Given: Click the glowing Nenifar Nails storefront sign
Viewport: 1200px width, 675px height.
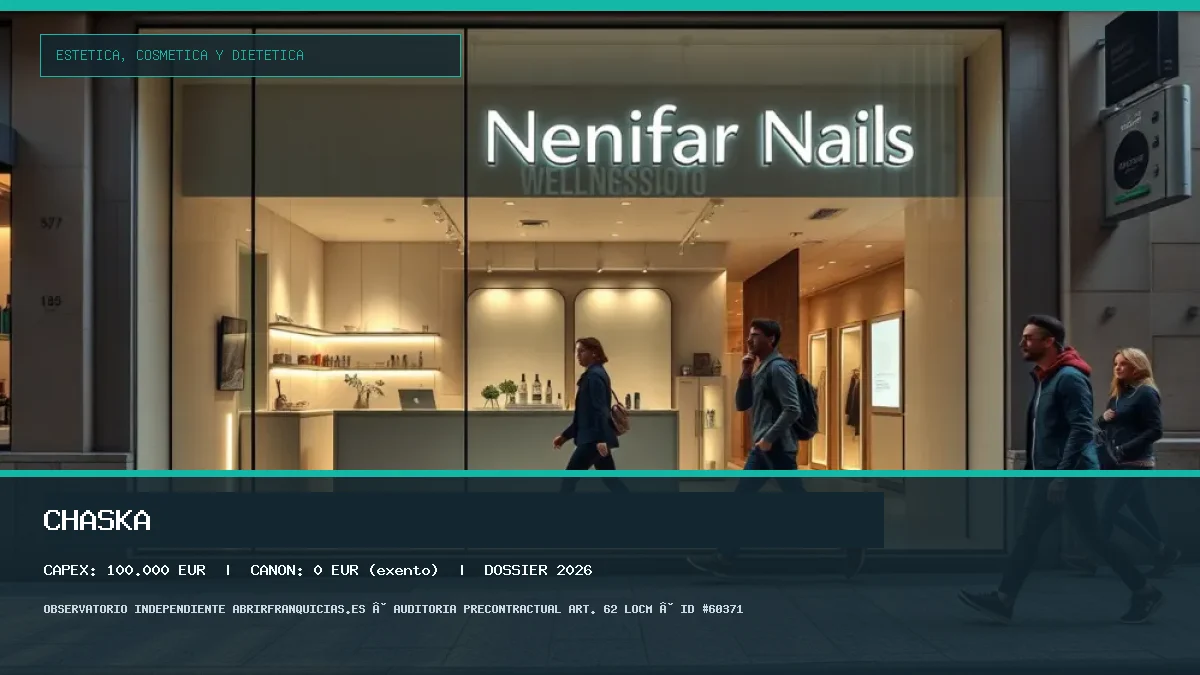Looking at the screenshot, I should (699, 137).
